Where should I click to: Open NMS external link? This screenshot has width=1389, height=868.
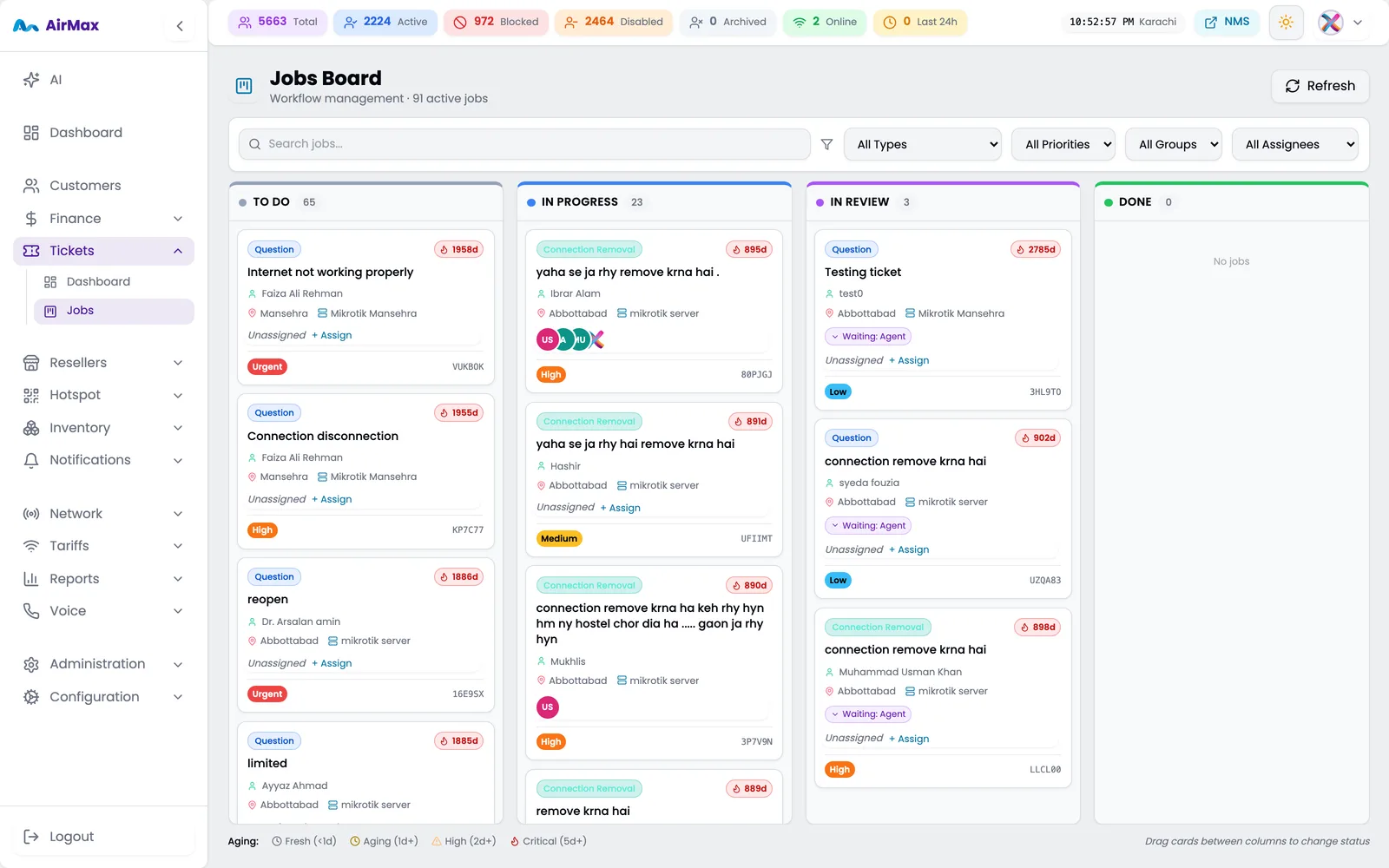pos(1228,22)
